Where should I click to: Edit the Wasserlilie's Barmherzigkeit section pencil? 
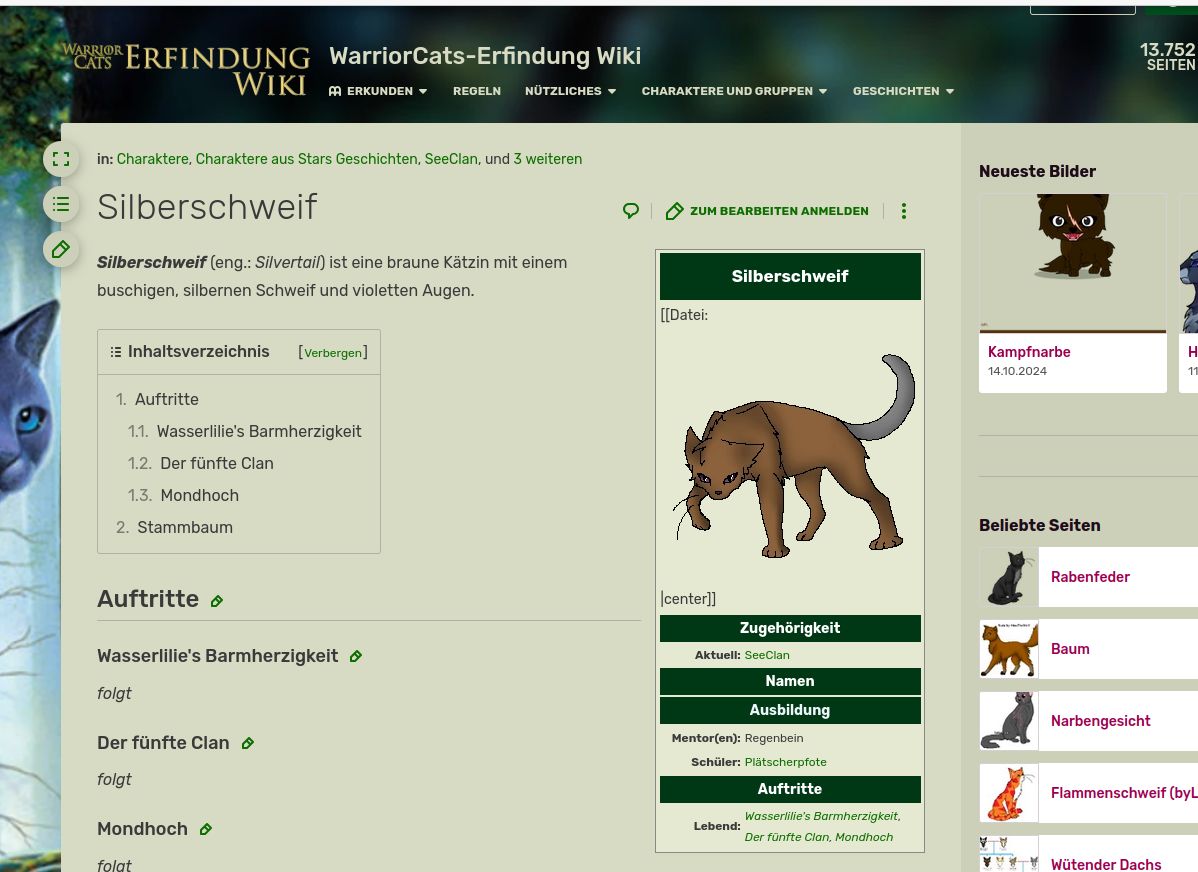pyautogui.click(x=356, y=657)
